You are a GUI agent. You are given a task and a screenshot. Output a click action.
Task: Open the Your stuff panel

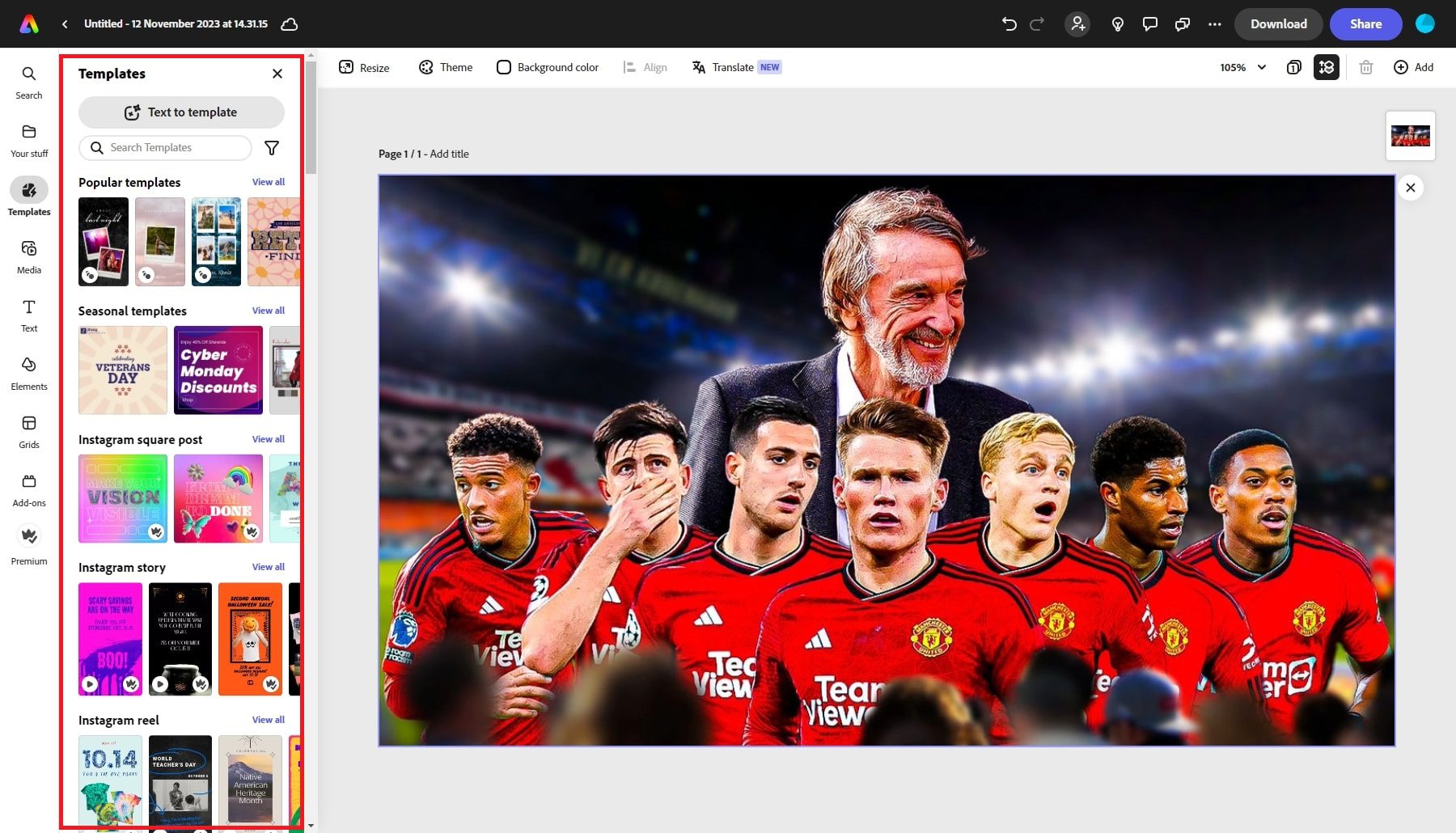click(28, 139)
